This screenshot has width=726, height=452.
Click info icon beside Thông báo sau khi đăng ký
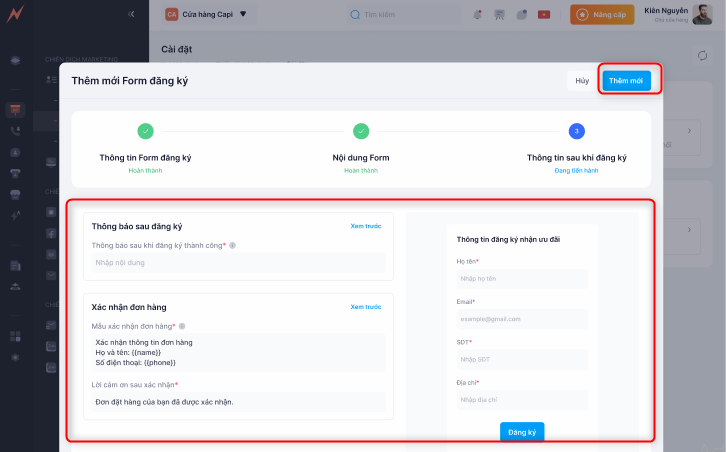pos(233,245)
